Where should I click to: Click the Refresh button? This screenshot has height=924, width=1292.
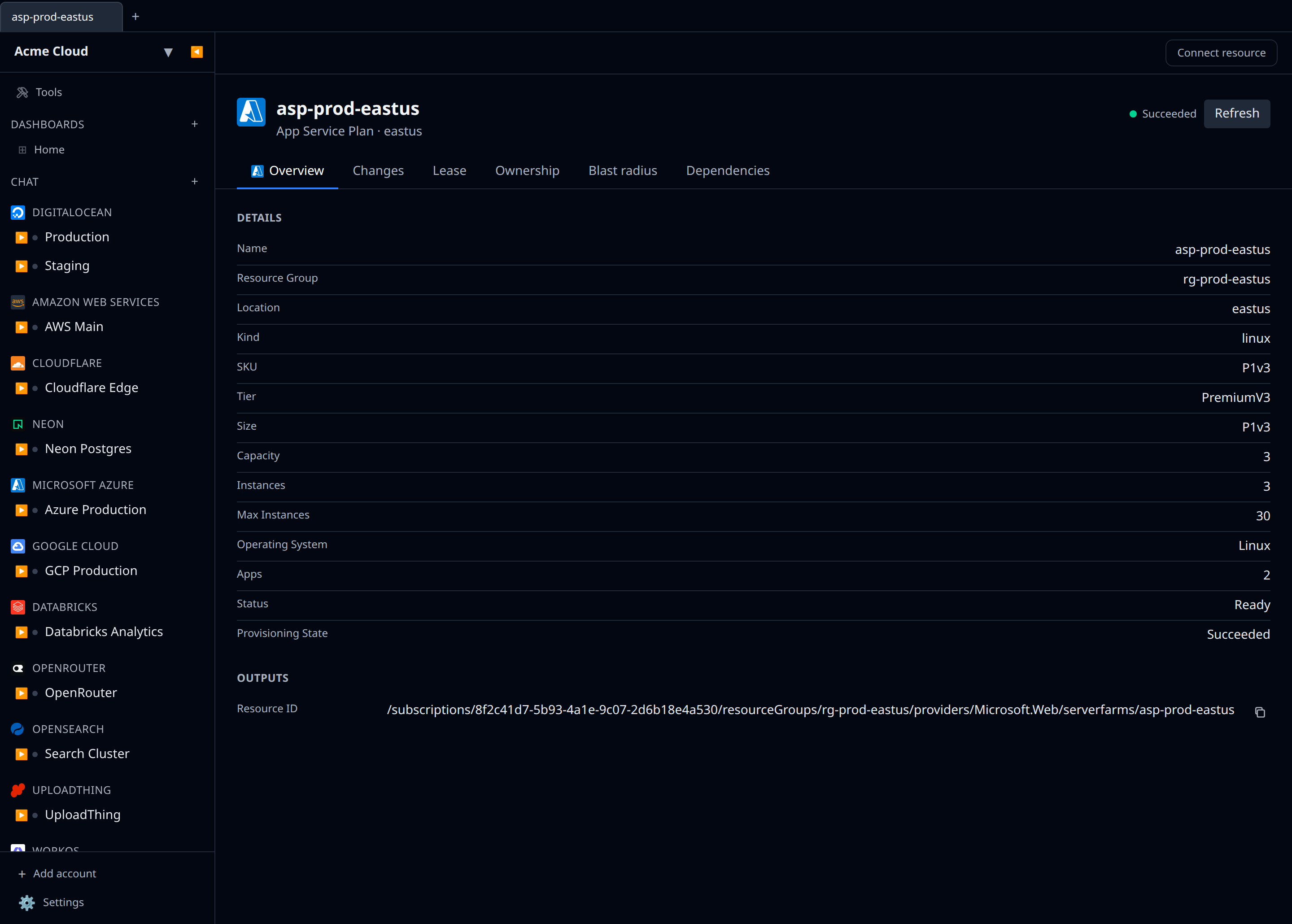pos(1237,113)
